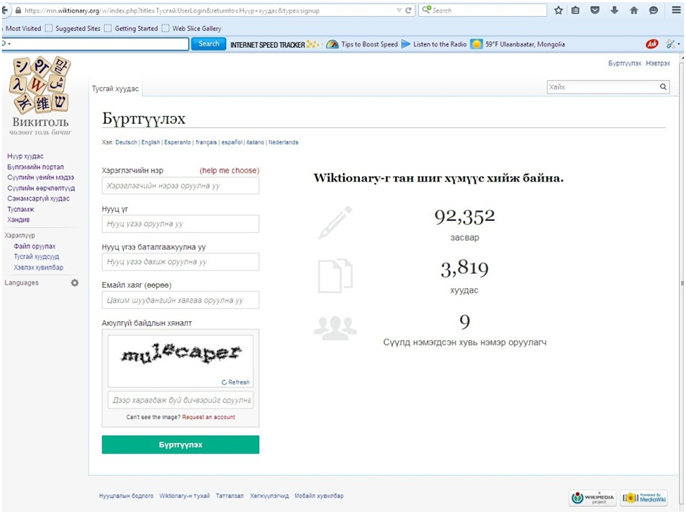Focus the confirm password field

click(180, 262)
